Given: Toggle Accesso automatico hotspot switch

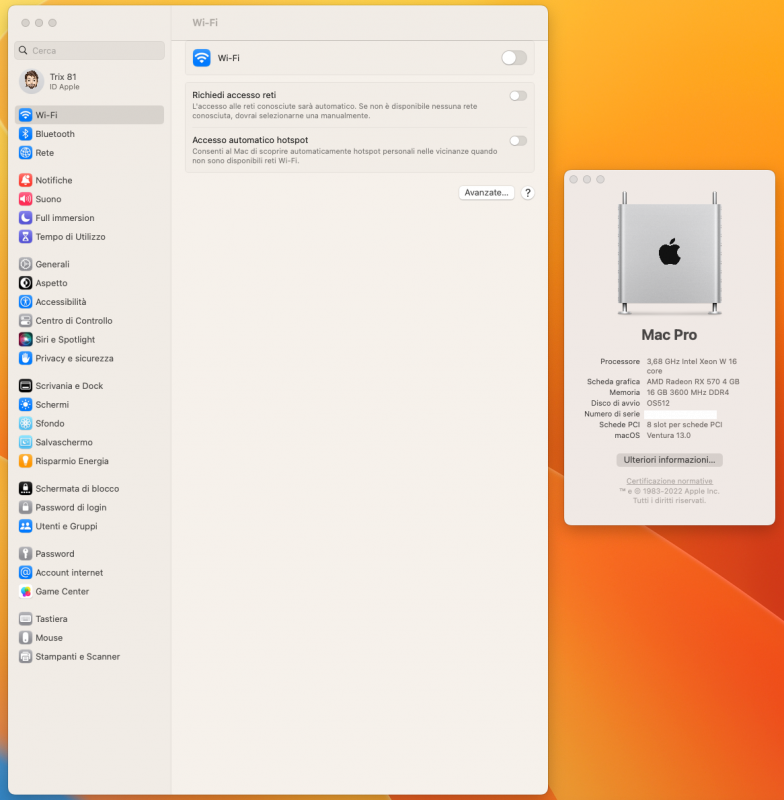Looking at the screenshot, I should pyautogui.click(x=517, y=141).
